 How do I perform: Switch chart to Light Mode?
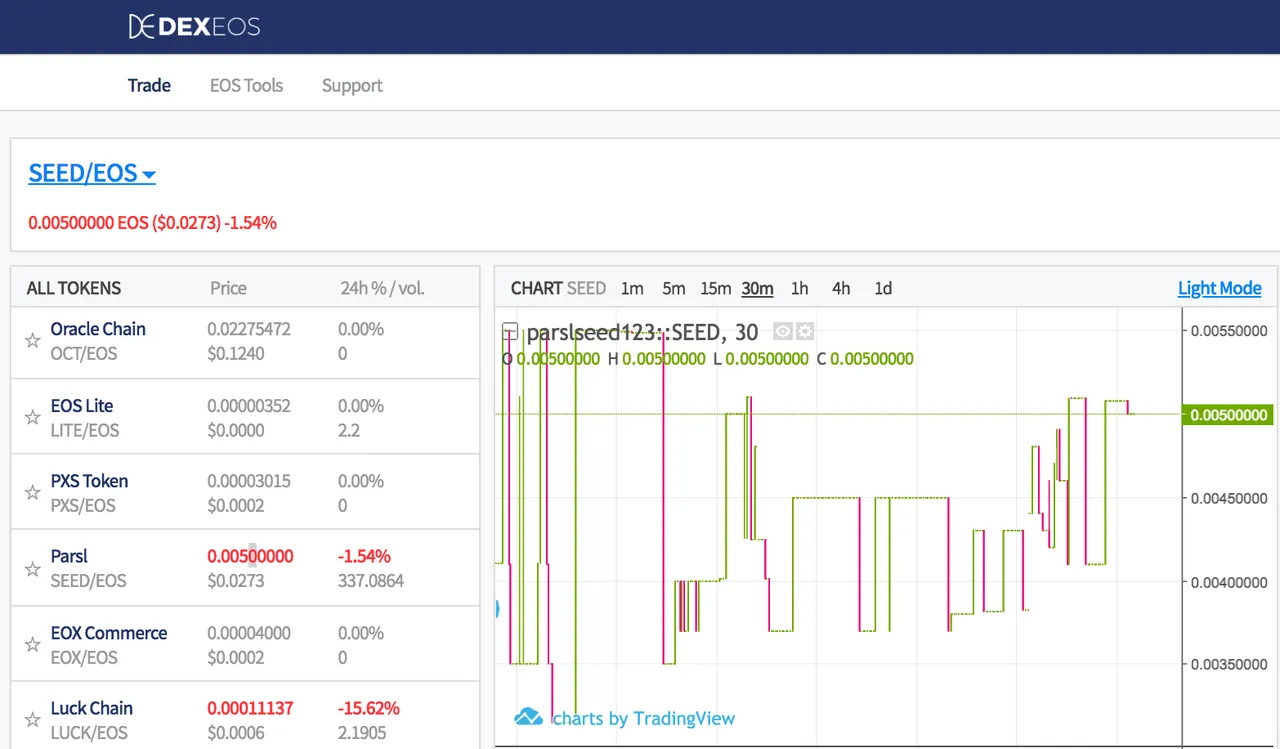tap(1219, 288)
